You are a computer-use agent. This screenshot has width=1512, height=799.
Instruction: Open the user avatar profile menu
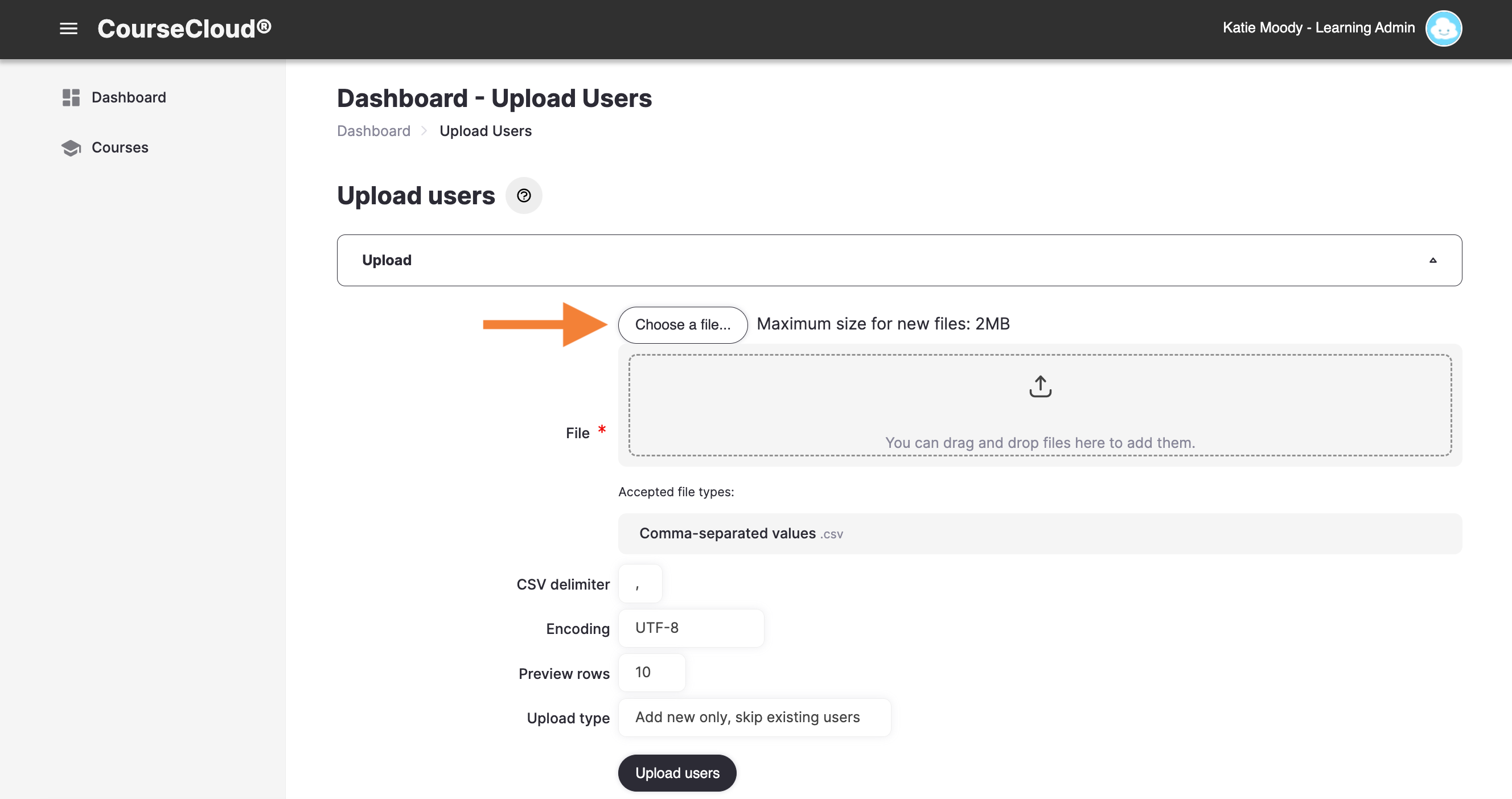coord(1443,28)
